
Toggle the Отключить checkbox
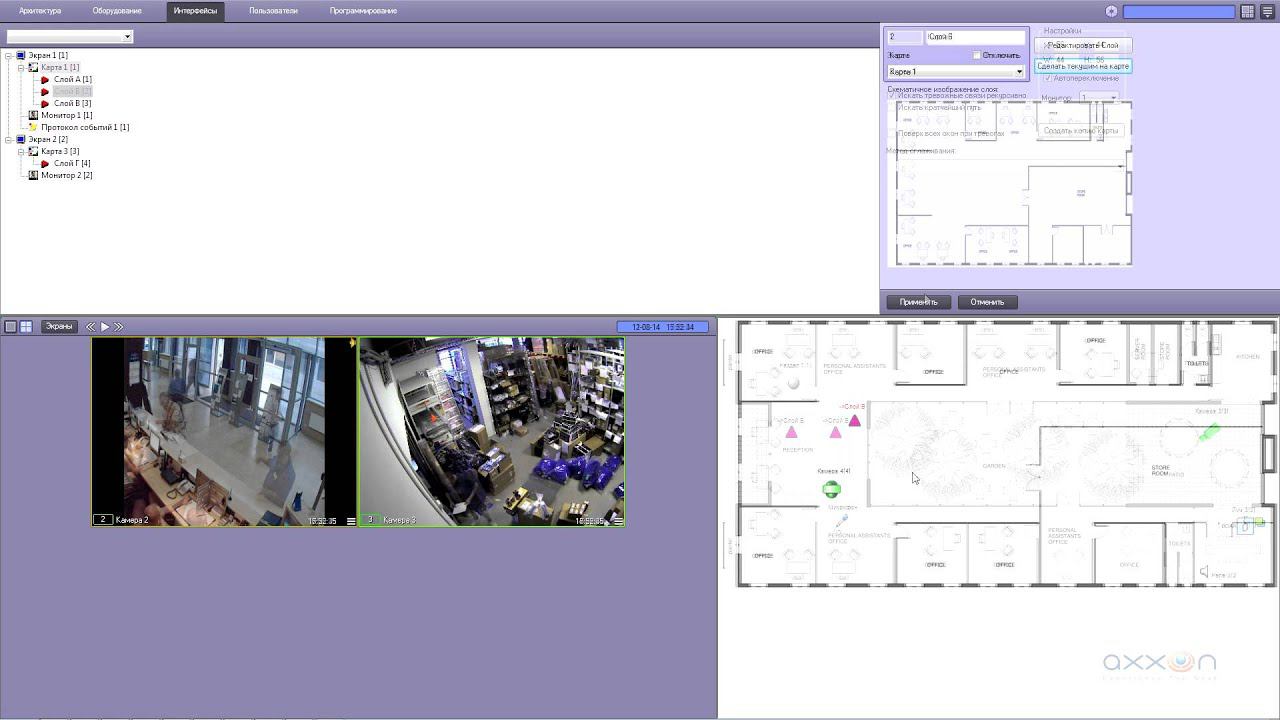click(x=977, y=55)
